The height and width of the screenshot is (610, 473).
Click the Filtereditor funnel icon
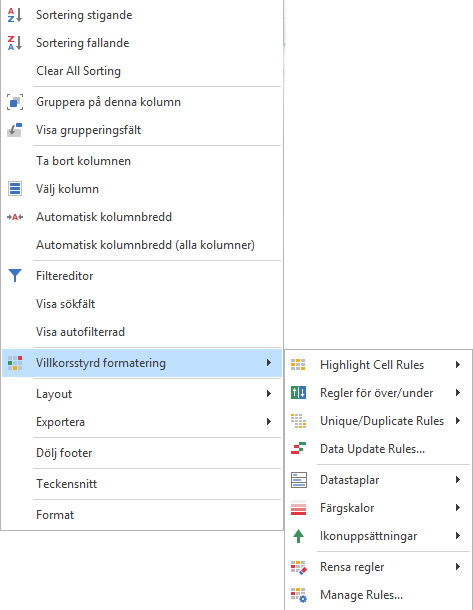click(x=15, y=275)
